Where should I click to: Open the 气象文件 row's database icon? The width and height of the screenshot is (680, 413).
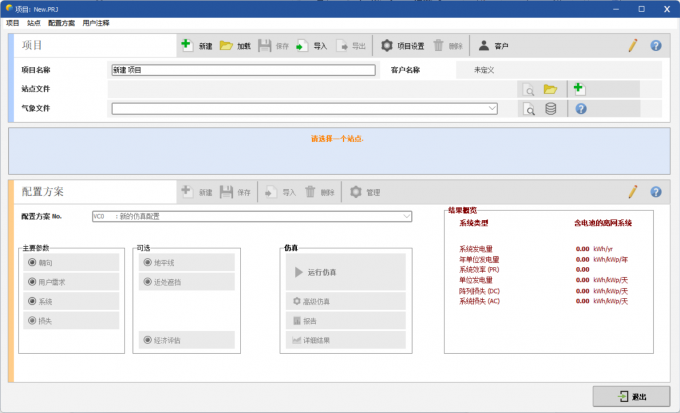tap(551, 108)
